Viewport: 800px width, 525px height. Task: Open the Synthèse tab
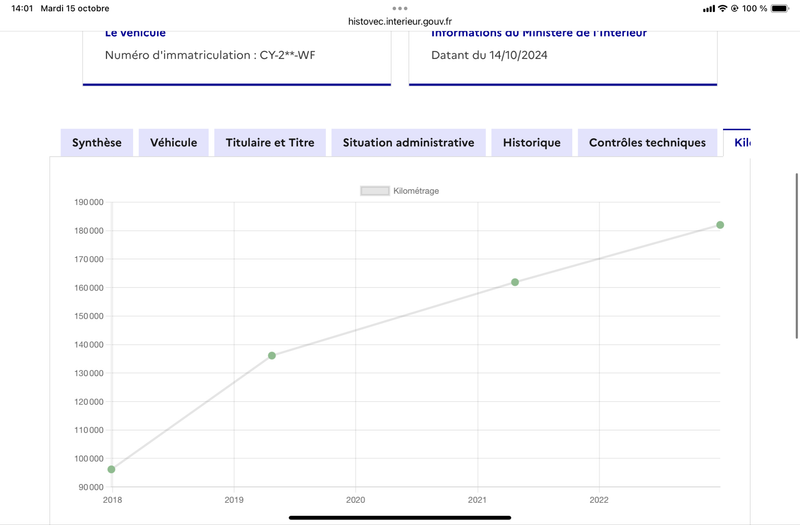coord(97,142)
